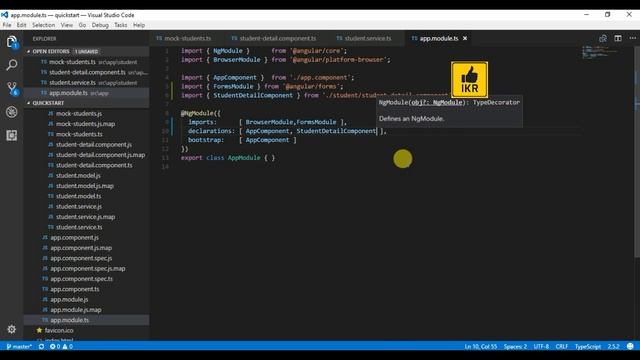Viewport: 640px width, 360px height.
Task: Open the Debug view in activity bar
Action: [11, 112]
